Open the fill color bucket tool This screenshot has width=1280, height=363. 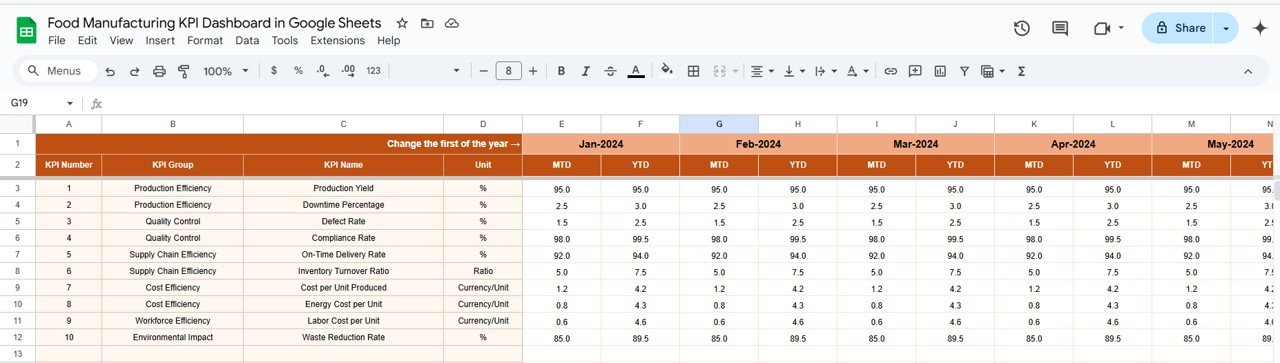click(x=667, y=71)
